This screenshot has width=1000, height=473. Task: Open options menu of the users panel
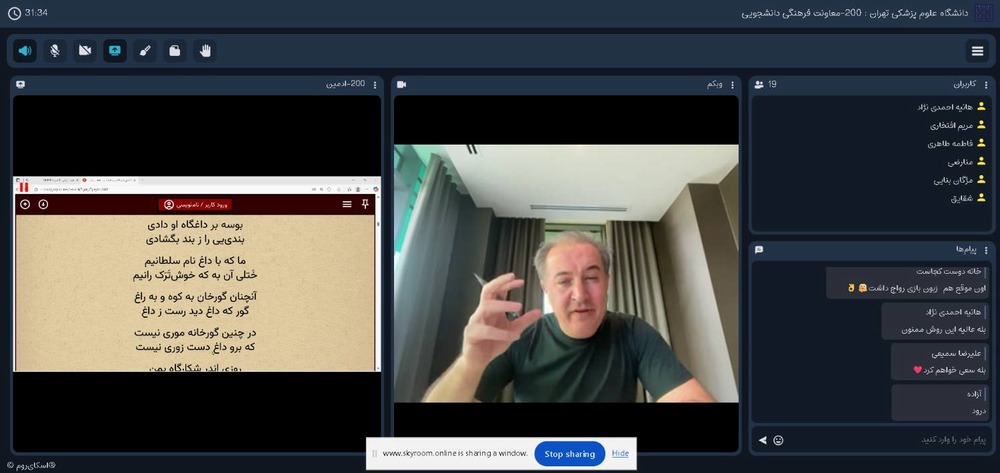pyautogui.click(x=988, y=85)
